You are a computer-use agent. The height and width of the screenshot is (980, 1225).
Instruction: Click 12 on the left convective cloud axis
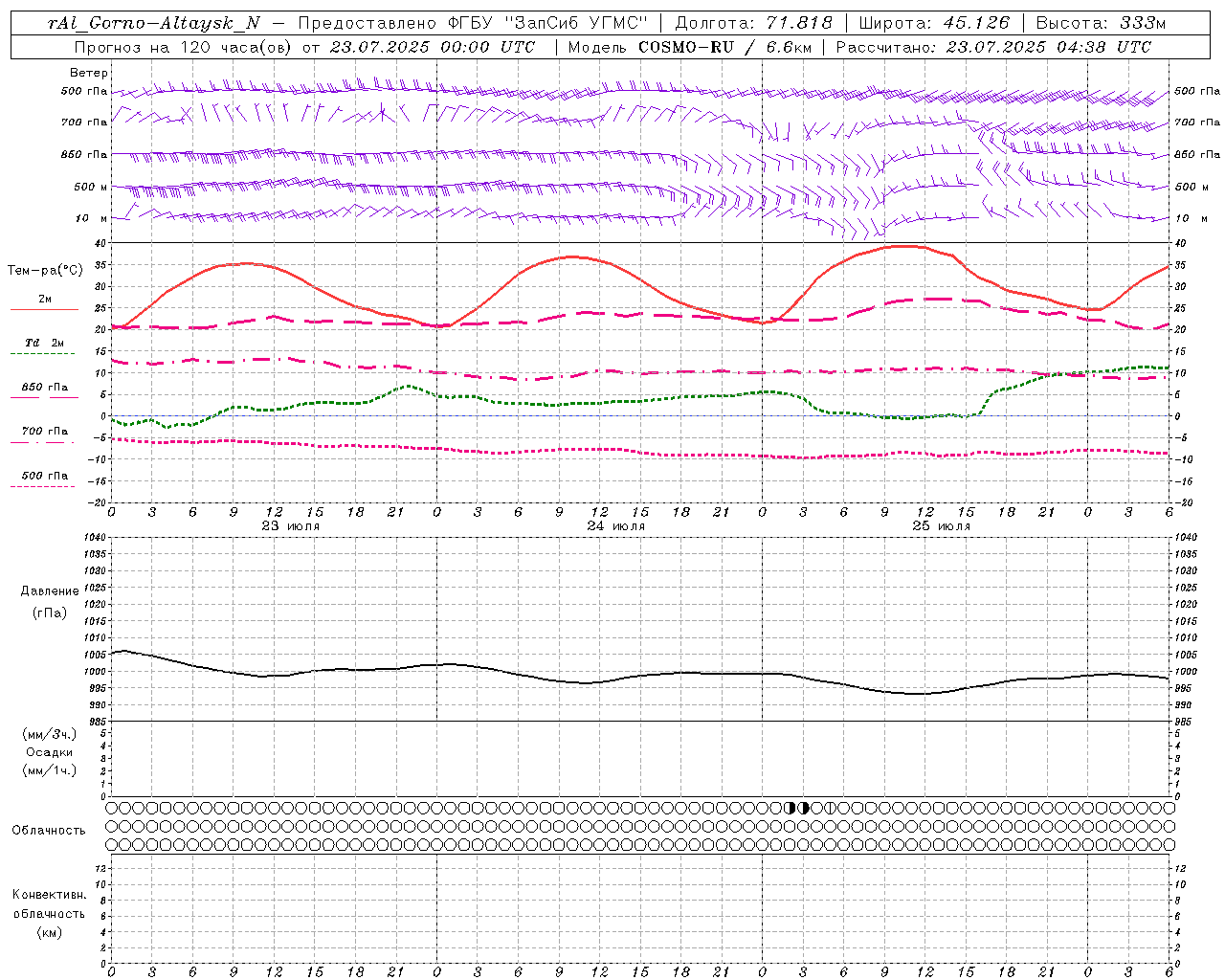pos(102,868)
